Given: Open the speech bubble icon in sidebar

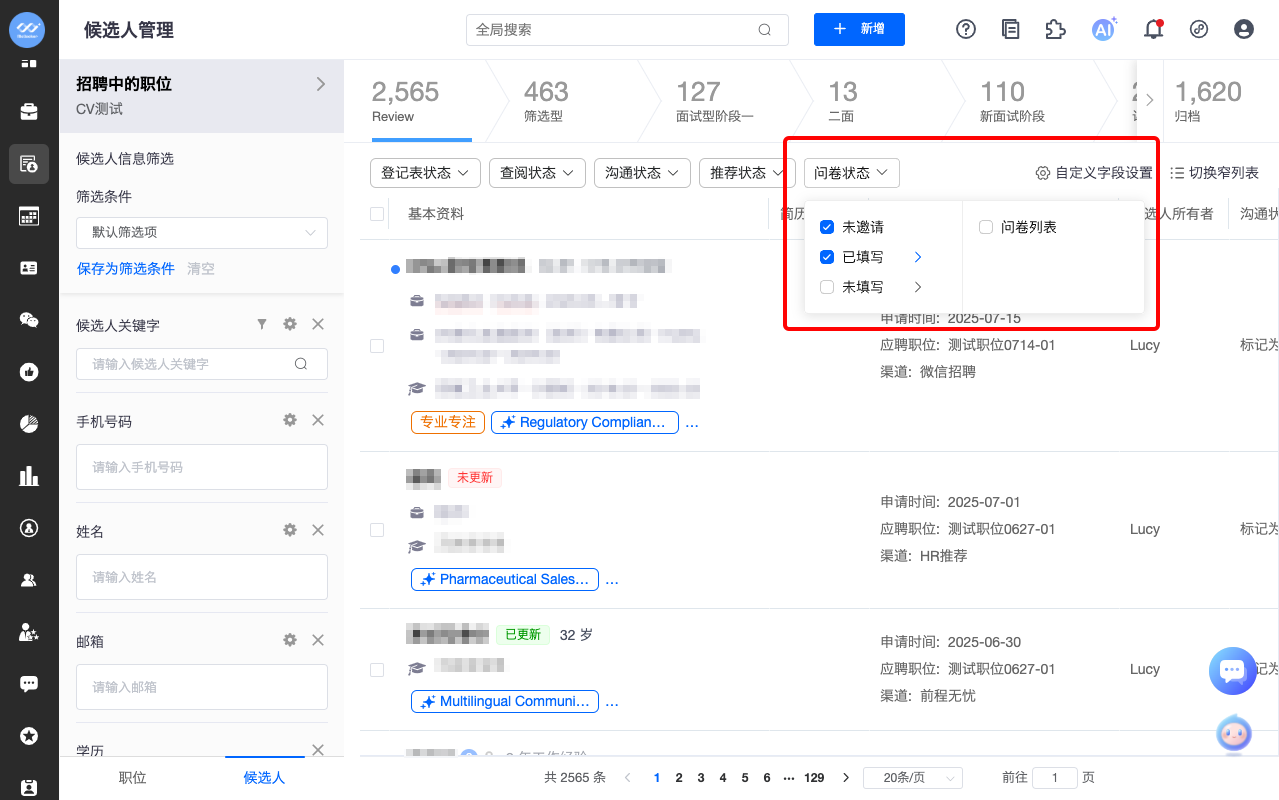Looking at the screenshot, I should 29,684.
